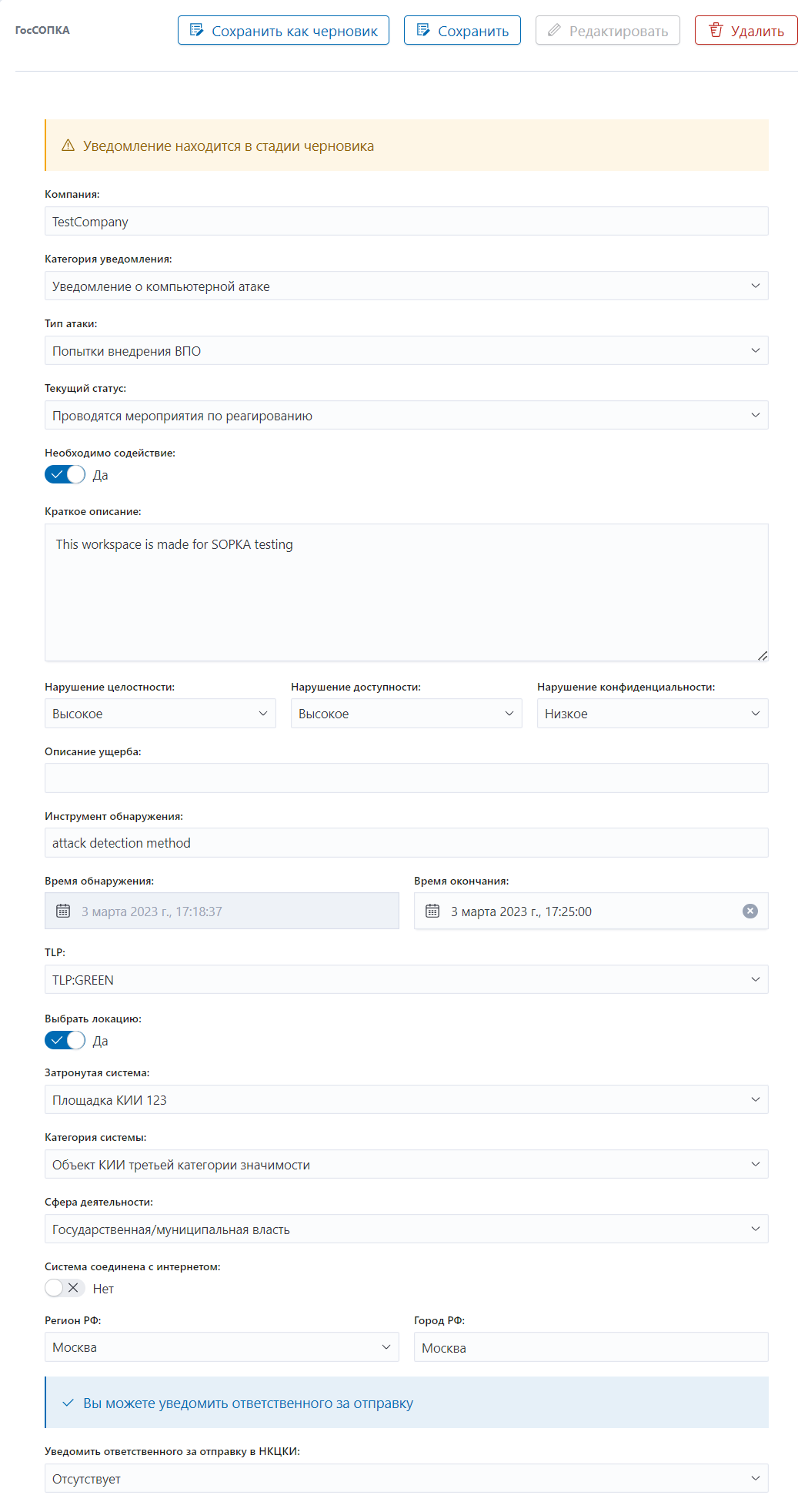Open the Тип атаки dropdown
The image size is (808, 1512).
pos(406,350)
